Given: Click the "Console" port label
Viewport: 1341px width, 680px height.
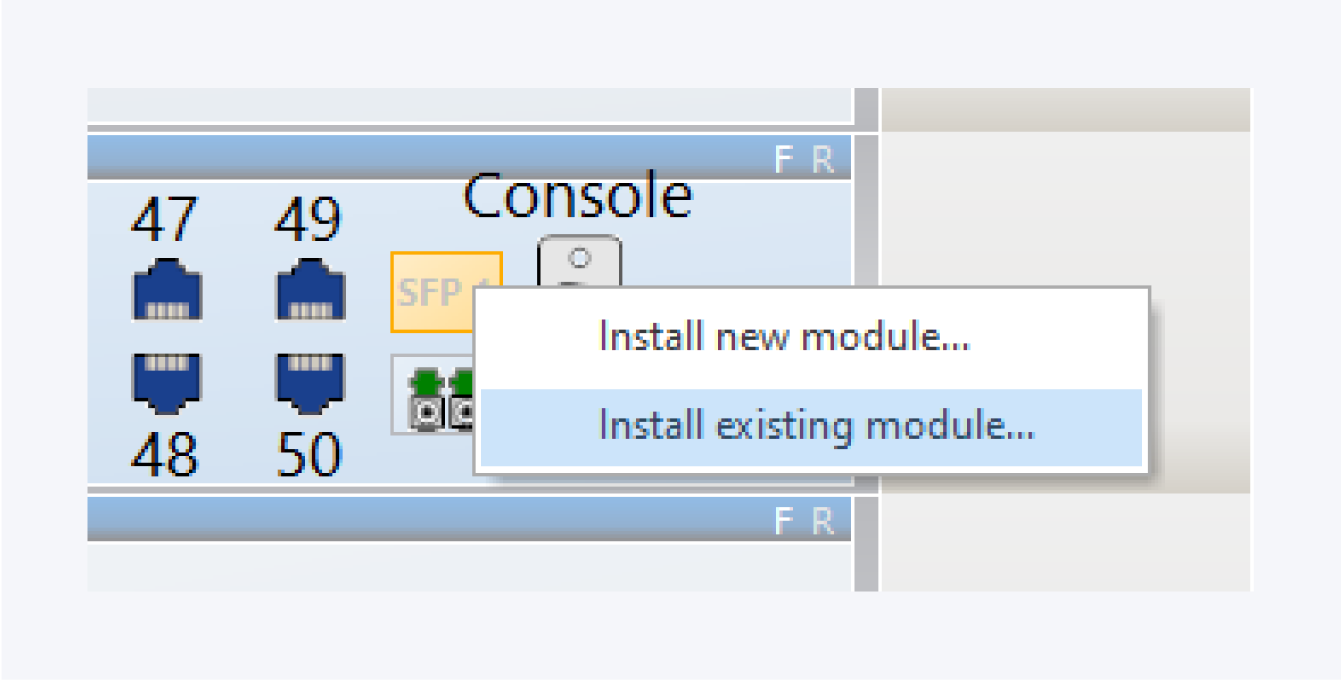Looking at the screenshot, I should (577, 196).
